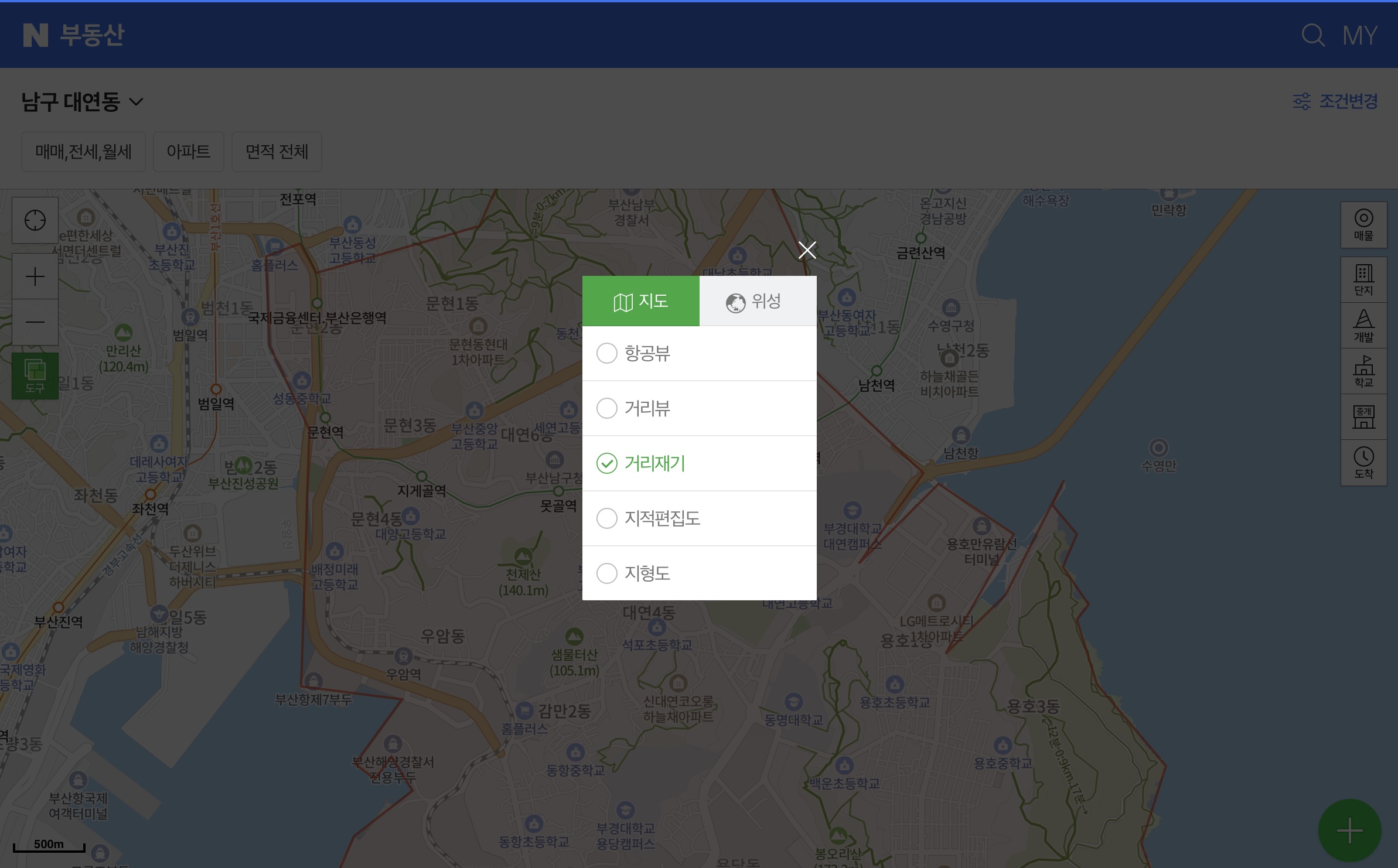The width and height of the screenshot is (1398, 868).
Task: Select the 항공뷰 radio option
Action: [607, 353]
